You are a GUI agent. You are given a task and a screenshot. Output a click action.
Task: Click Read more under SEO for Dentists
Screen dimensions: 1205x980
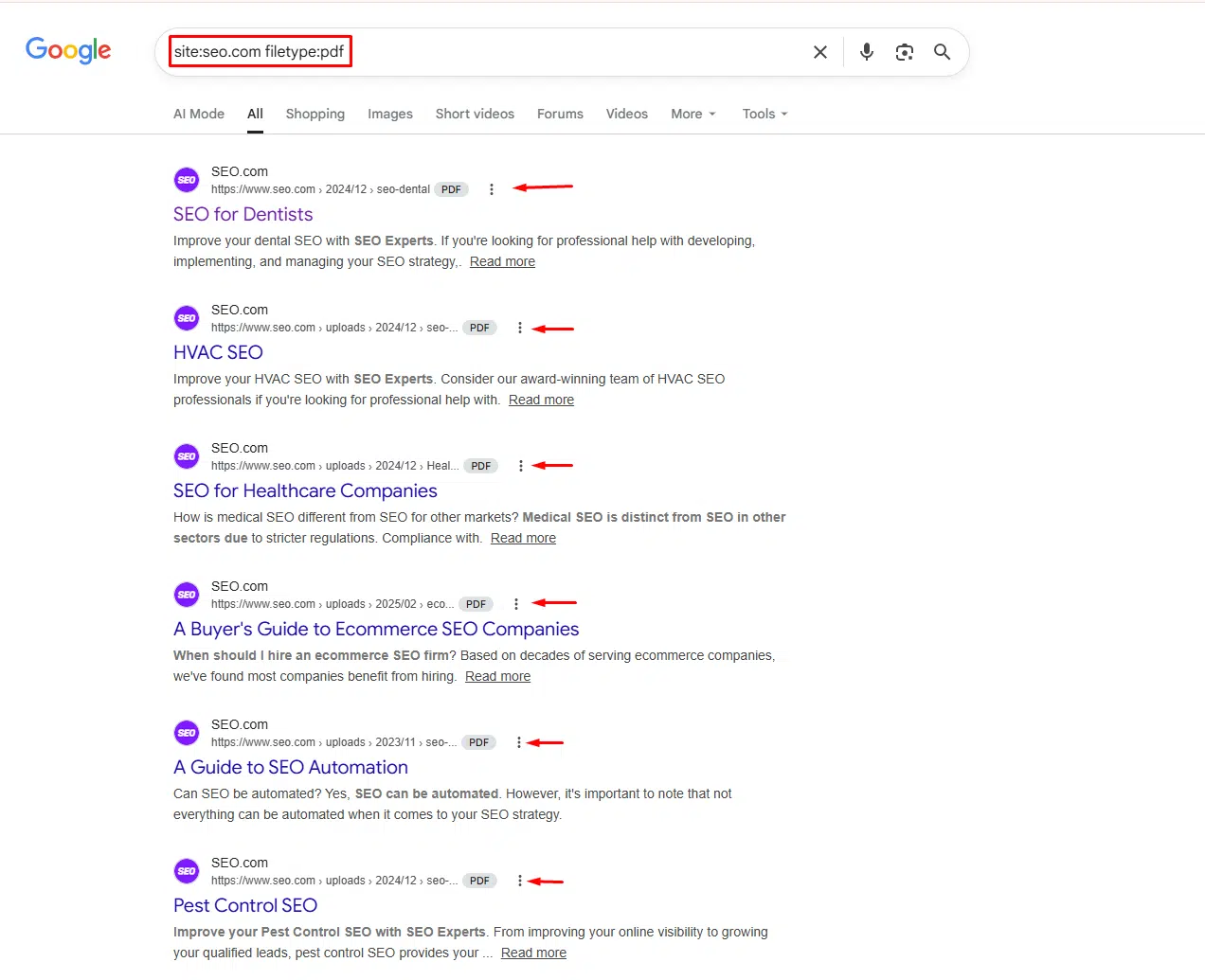click(x=502, y=261)
